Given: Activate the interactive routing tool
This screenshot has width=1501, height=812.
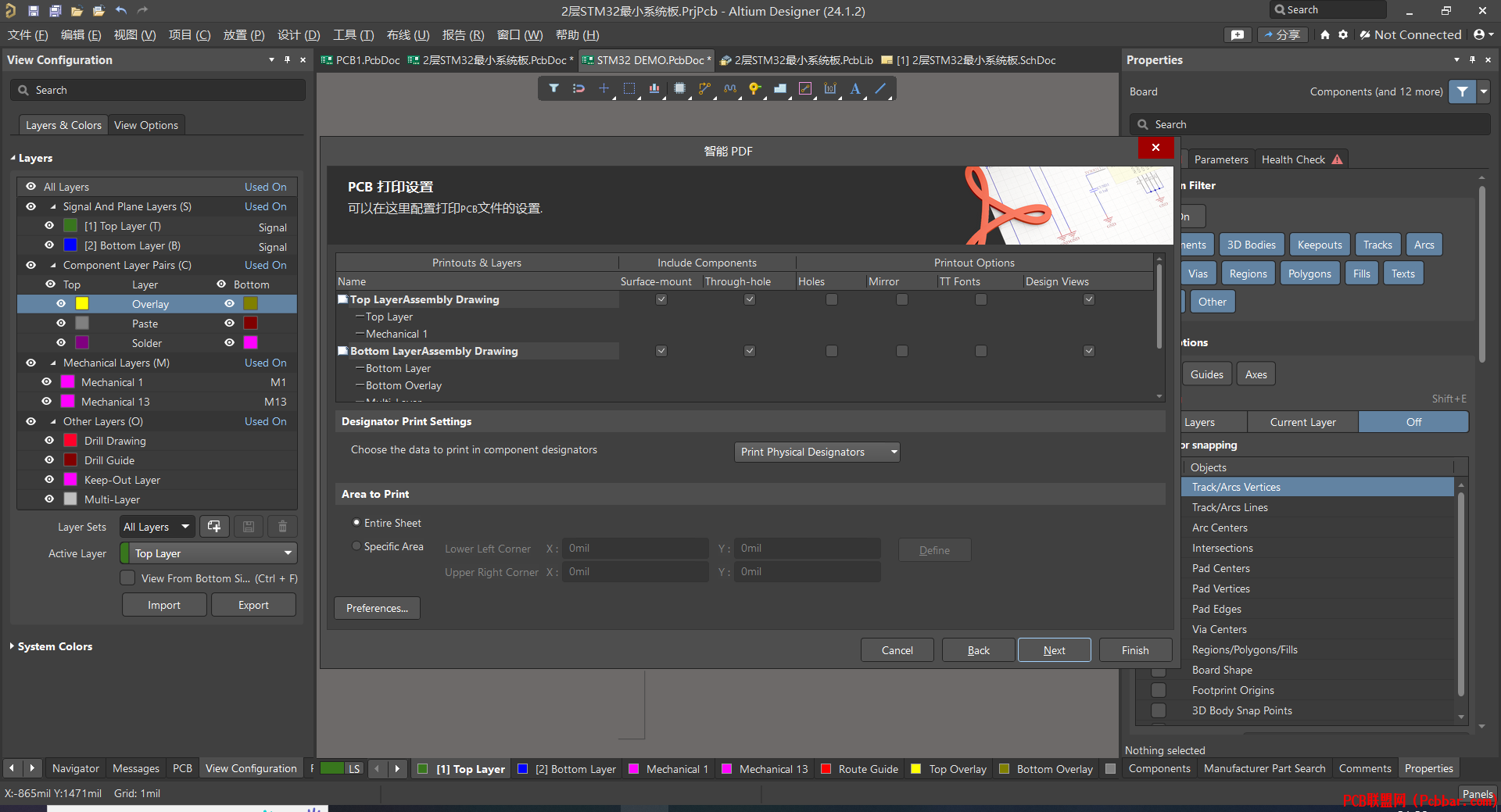Looking at the screenshot, I should (x=704, y=88).
